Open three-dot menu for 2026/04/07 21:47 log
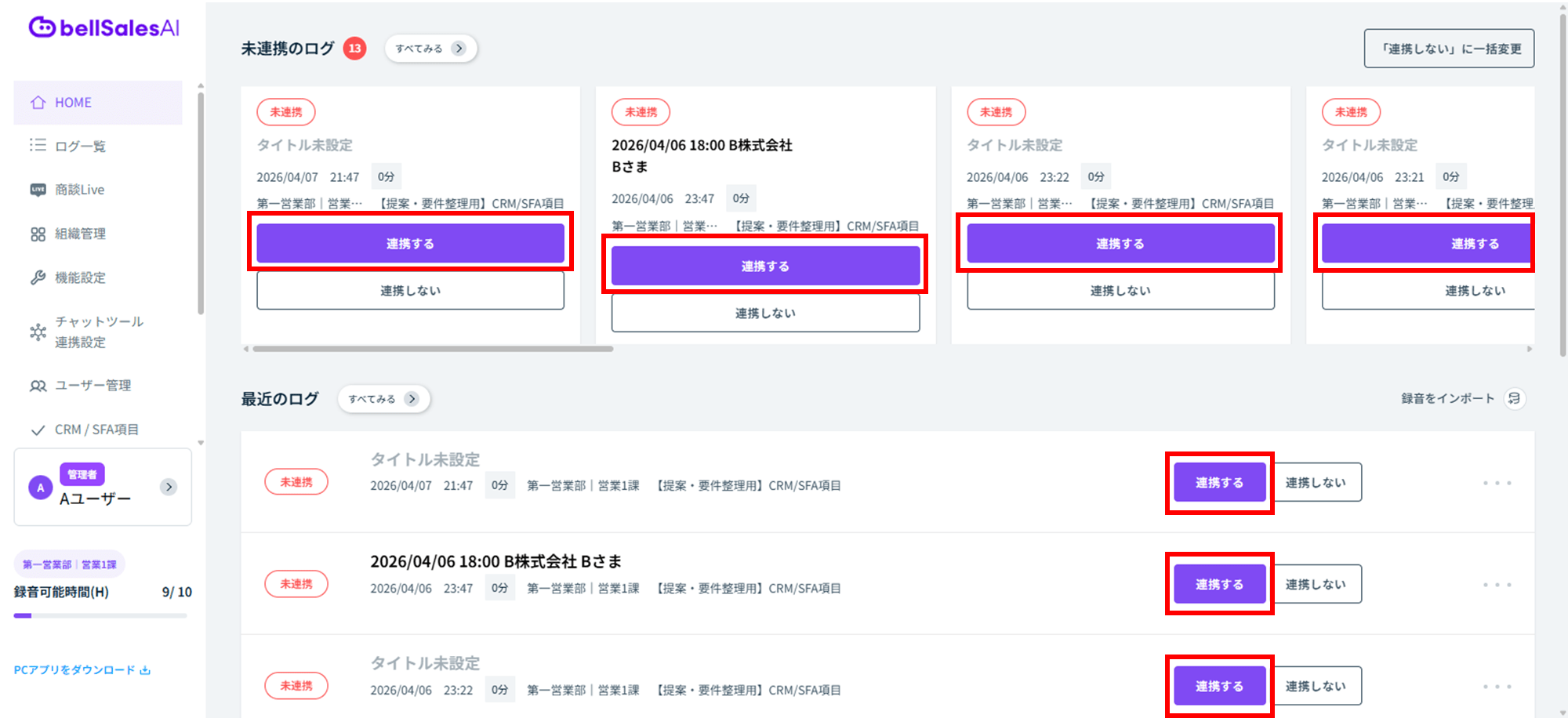Viewport: 1568px width, 718px height. (1497, 483)
